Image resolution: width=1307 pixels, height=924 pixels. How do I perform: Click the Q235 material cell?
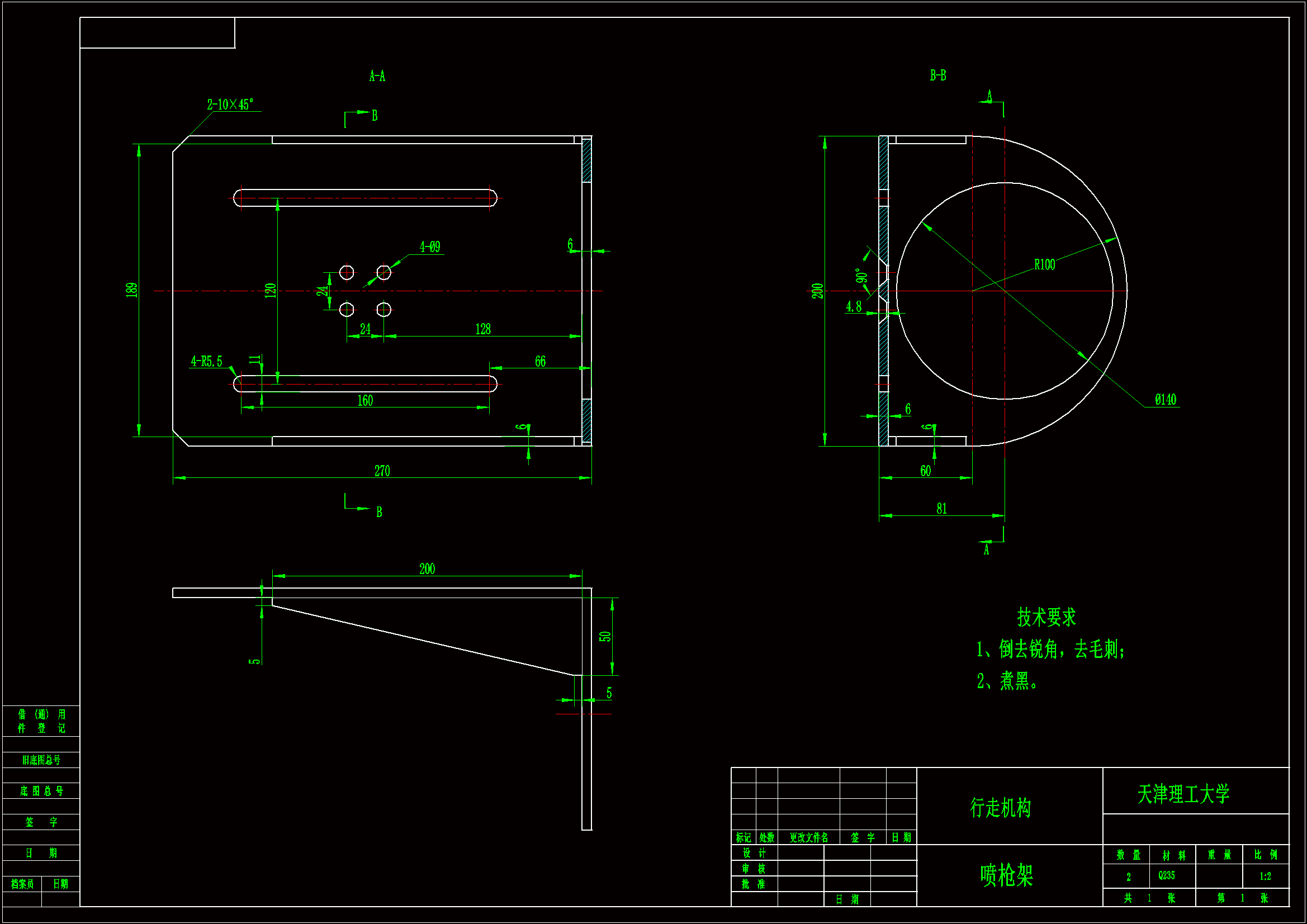pos(1166,875)
